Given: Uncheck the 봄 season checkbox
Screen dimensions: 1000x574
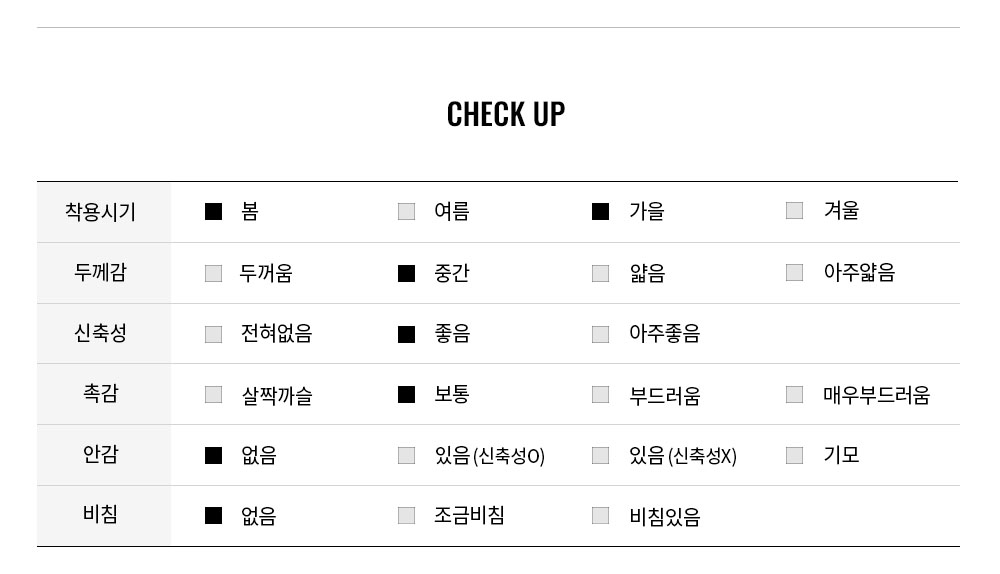Looking at the screenshot, I should (x=214, y=211).
